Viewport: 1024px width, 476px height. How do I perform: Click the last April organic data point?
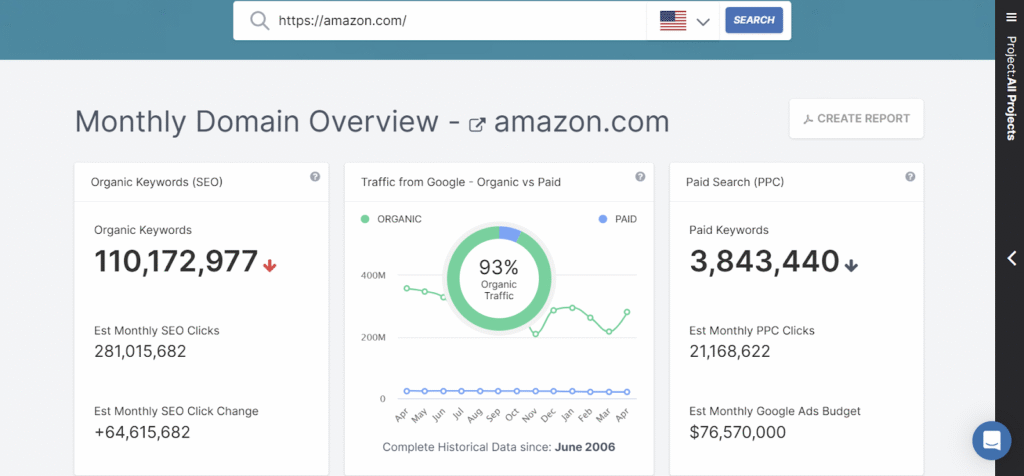coord(627,312)
